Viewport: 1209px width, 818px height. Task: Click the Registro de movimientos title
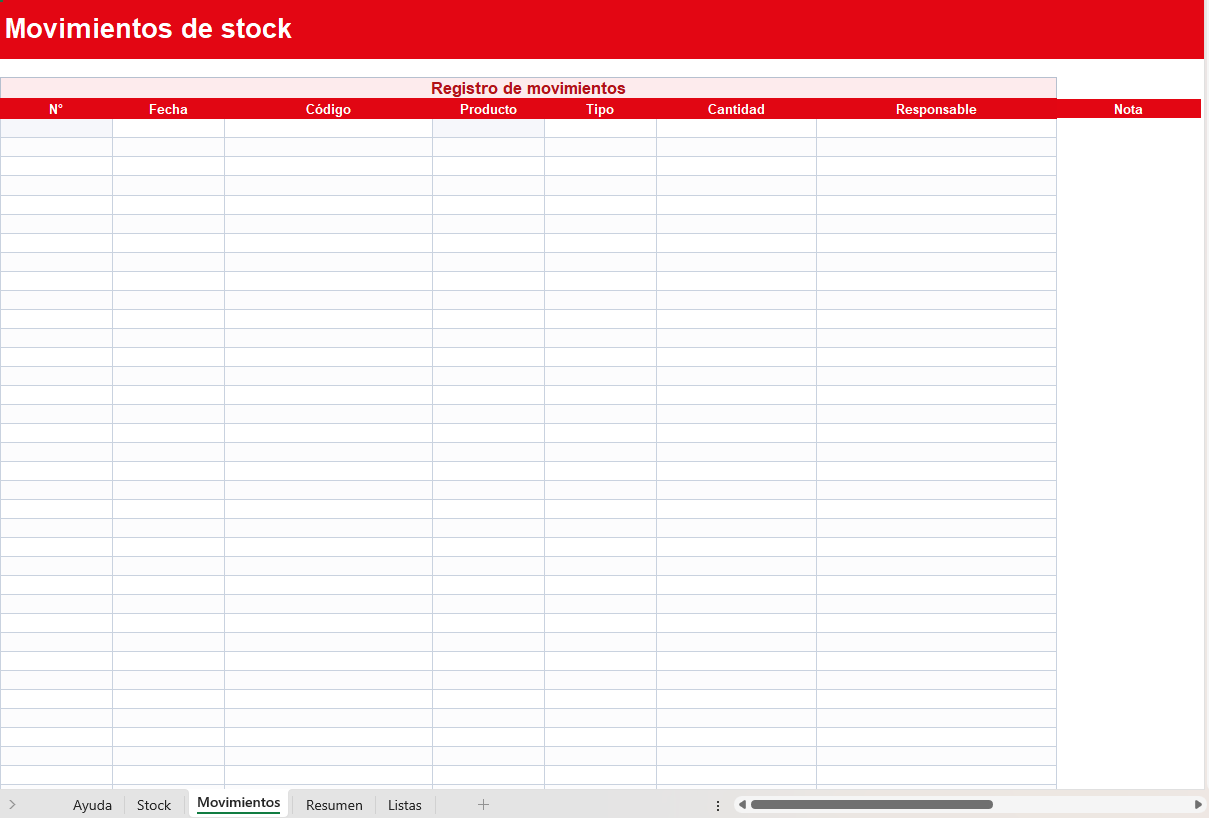(528, 88)
